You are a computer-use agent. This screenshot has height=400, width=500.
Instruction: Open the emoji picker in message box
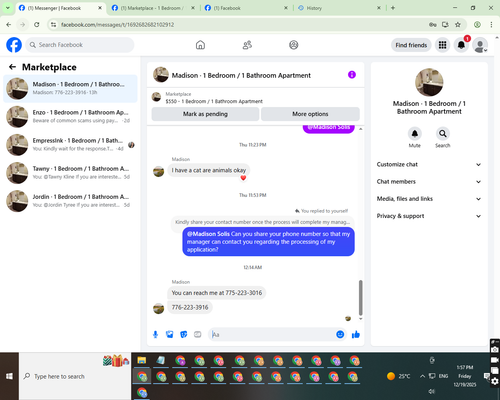tap(340, 334)
